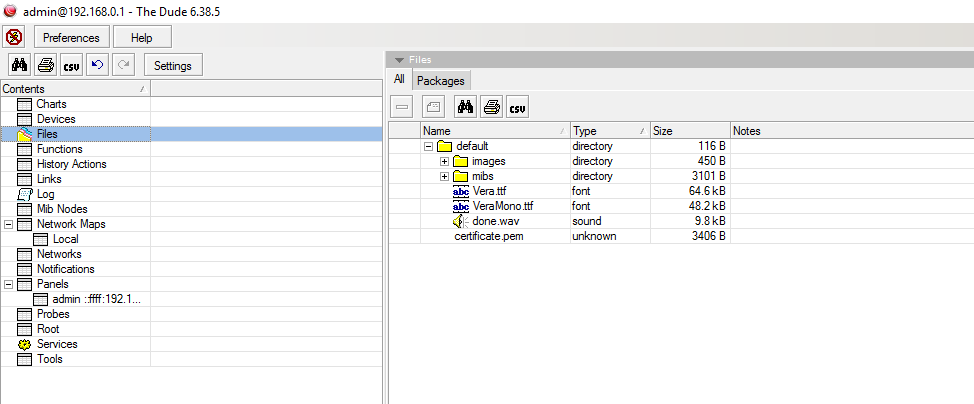Switch to the Packages tab
The image size is (974, 404).
[441, 80]
